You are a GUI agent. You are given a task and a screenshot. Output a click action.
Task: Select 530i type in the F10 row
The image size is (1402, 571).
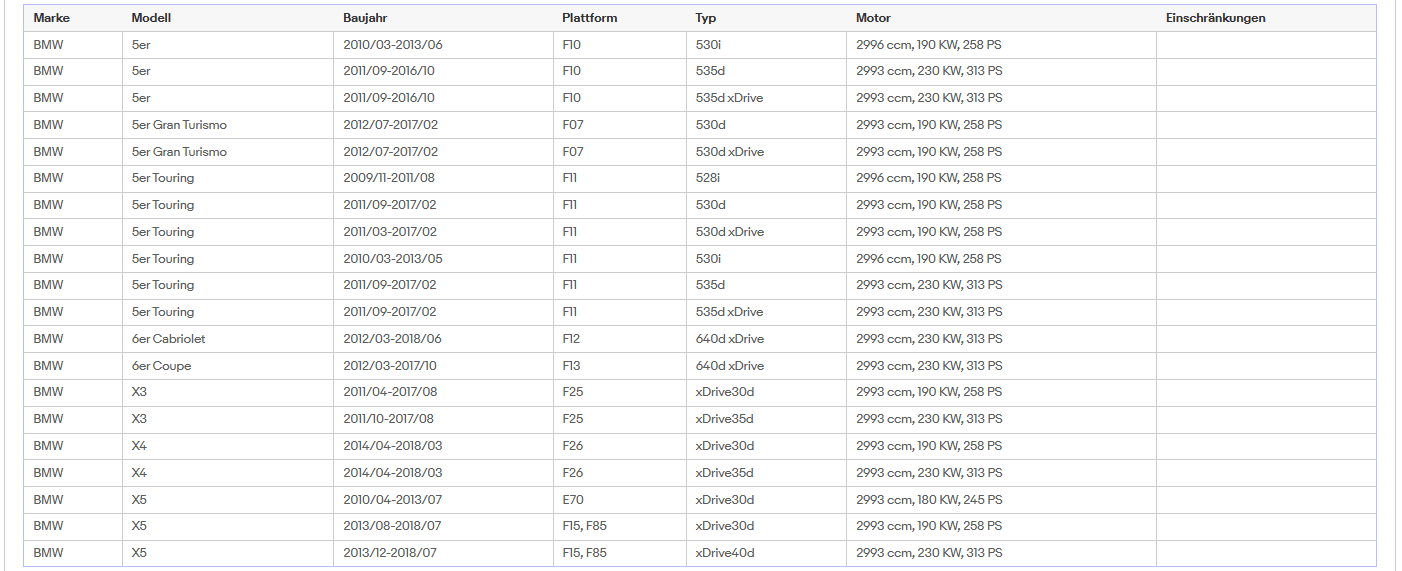(766, 45)
